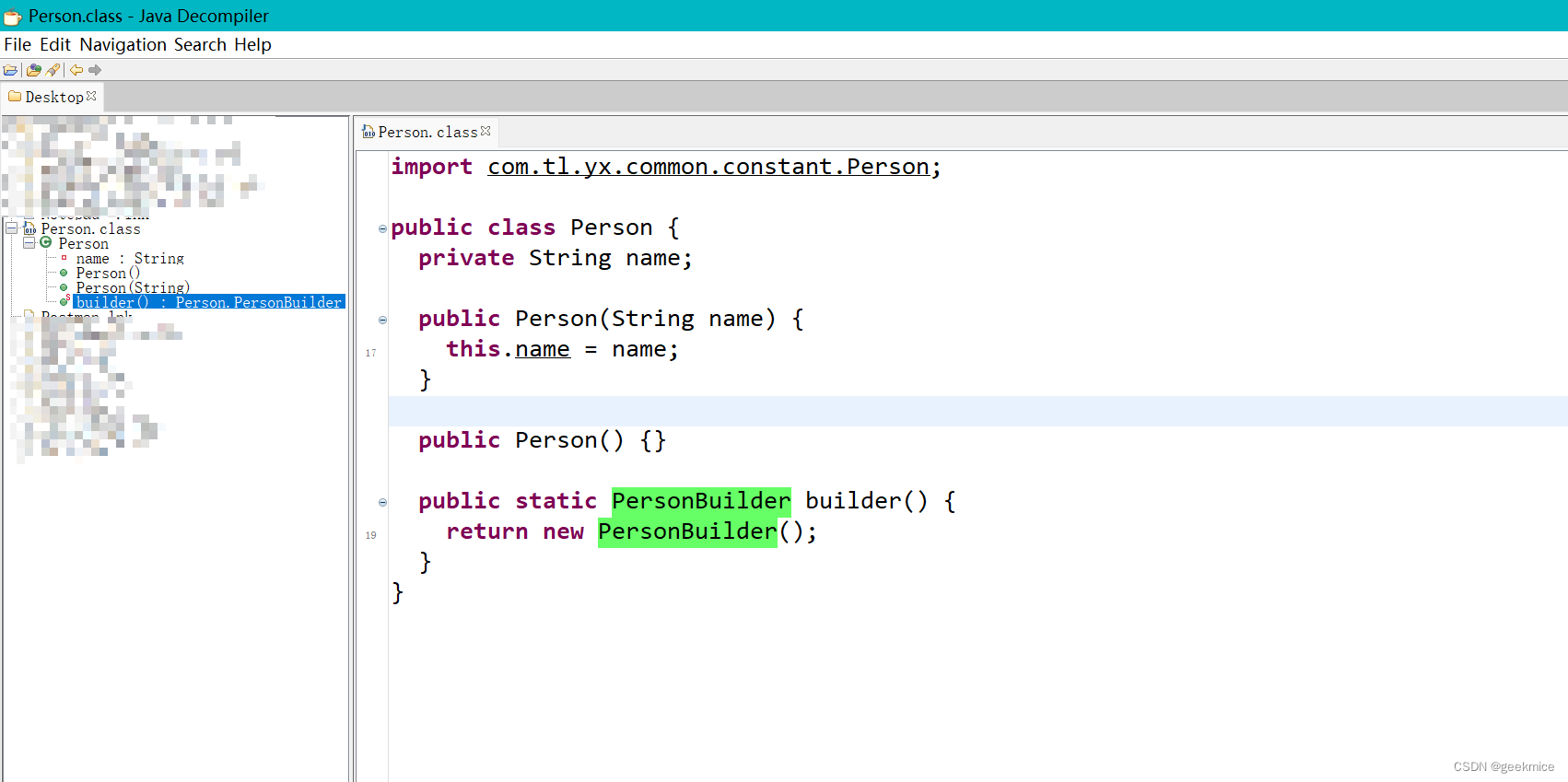
Task: Select the Person() constructor in tree
Action: [108, 273]
